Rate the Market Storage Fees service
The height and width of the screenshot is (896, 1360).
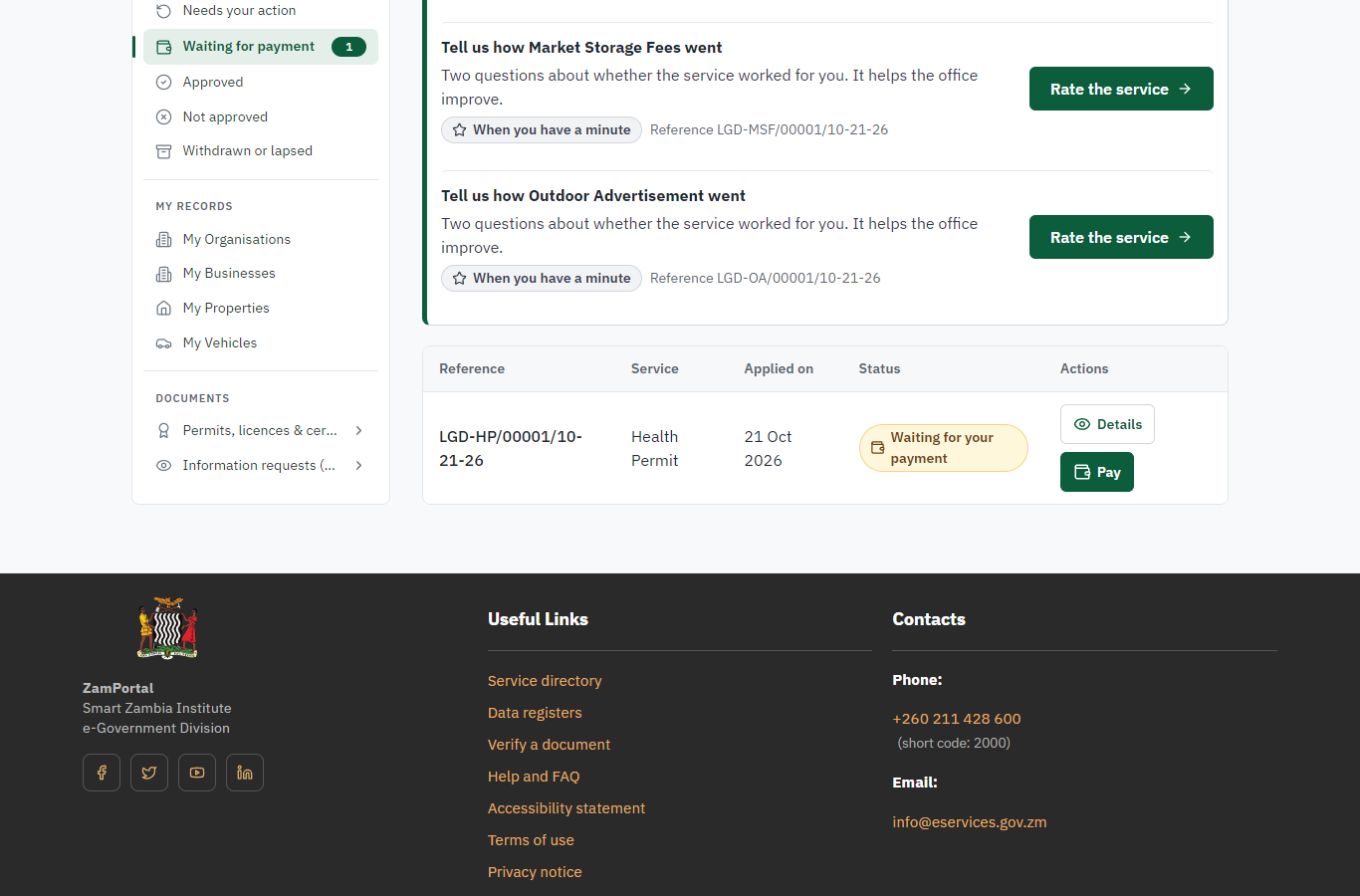click(x=1121, y=89)
